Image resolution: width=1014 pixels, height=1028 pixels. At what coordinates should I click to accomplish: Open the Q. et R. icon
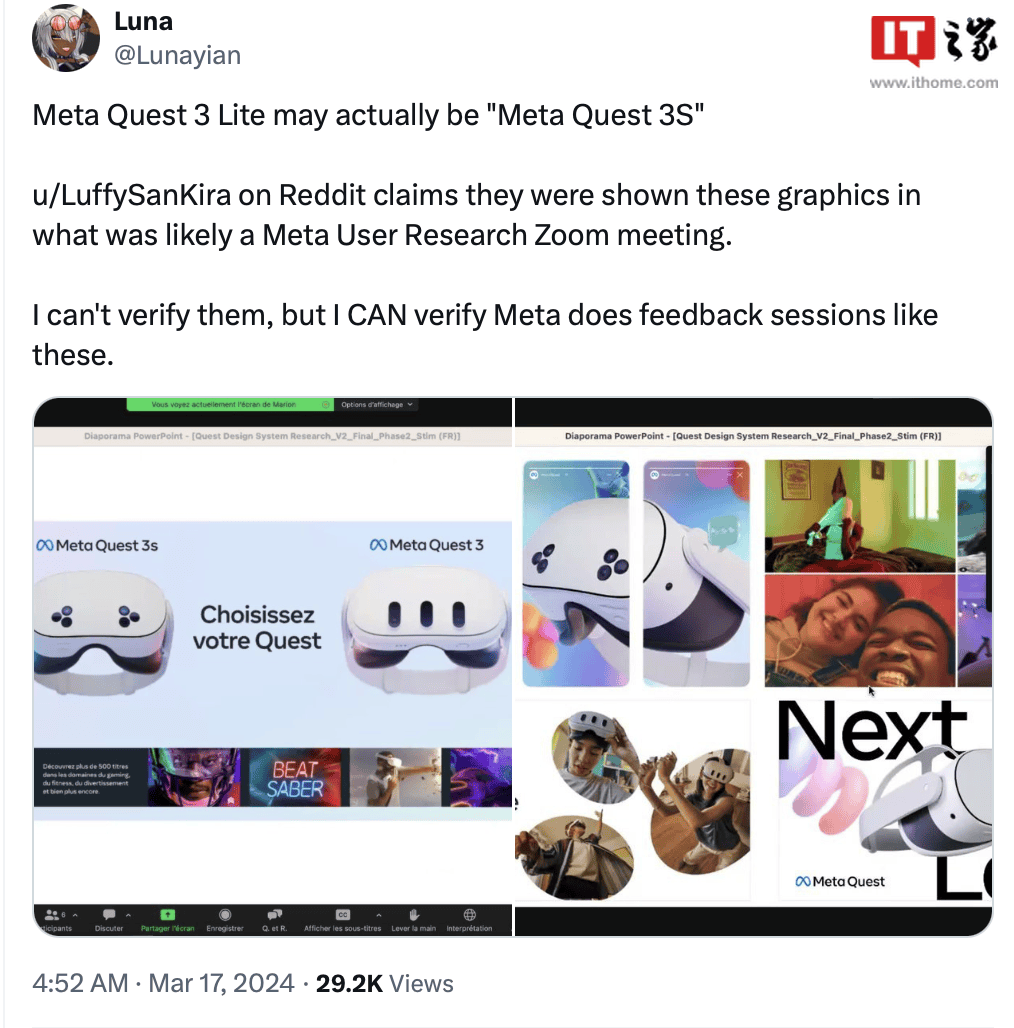click(x=275, y=915)
